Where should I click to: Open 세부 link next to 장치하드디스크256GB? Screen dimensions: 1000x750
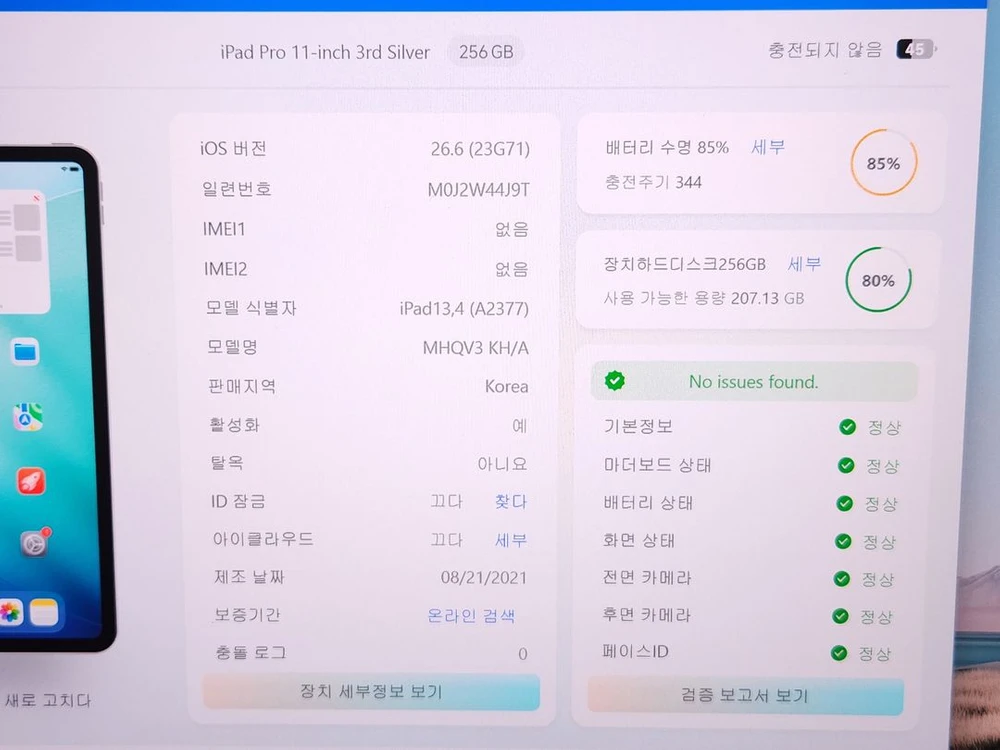click(805, 263)
